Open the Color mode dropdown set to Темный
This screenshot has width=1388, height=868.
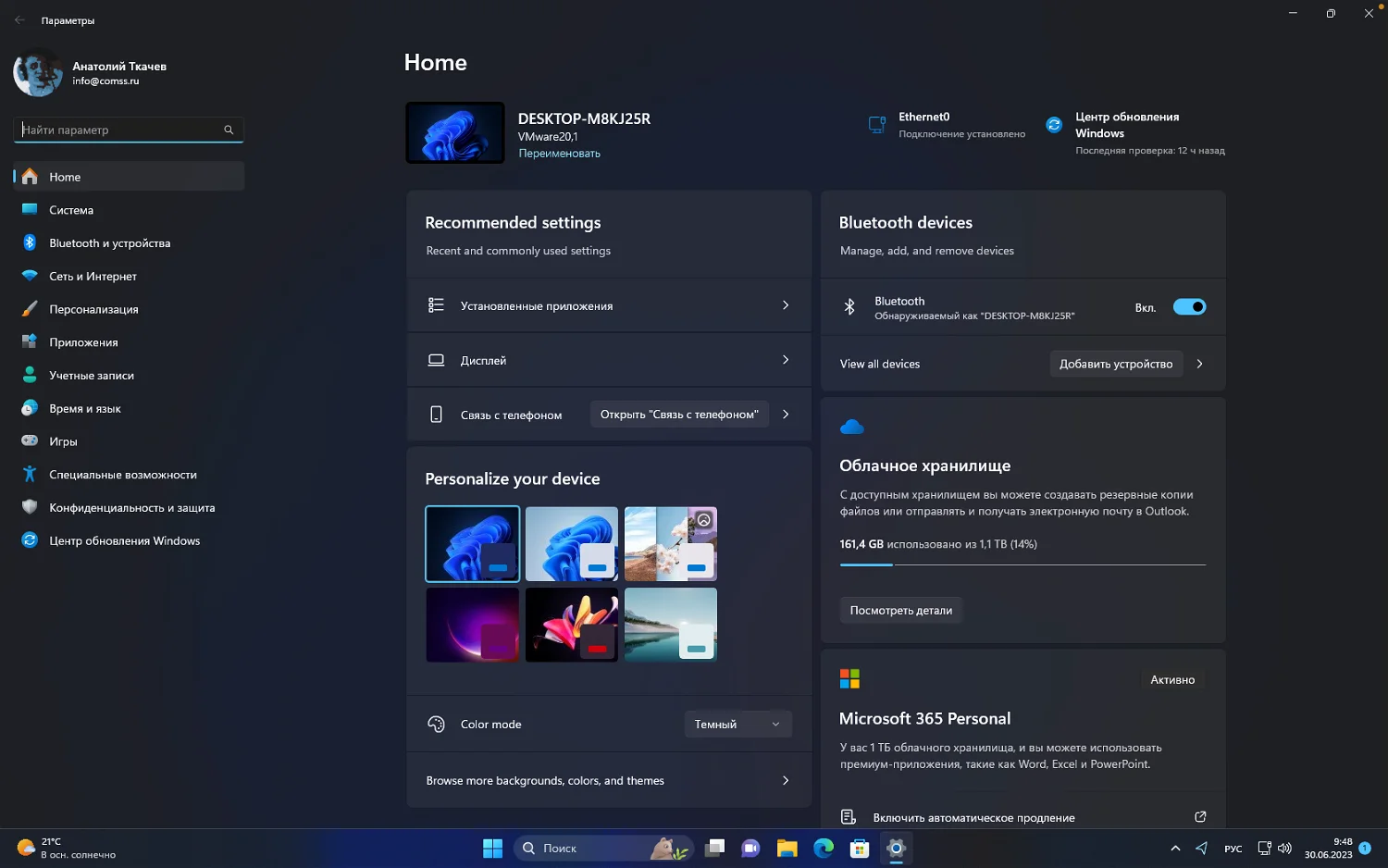click(x=737, y=725)
